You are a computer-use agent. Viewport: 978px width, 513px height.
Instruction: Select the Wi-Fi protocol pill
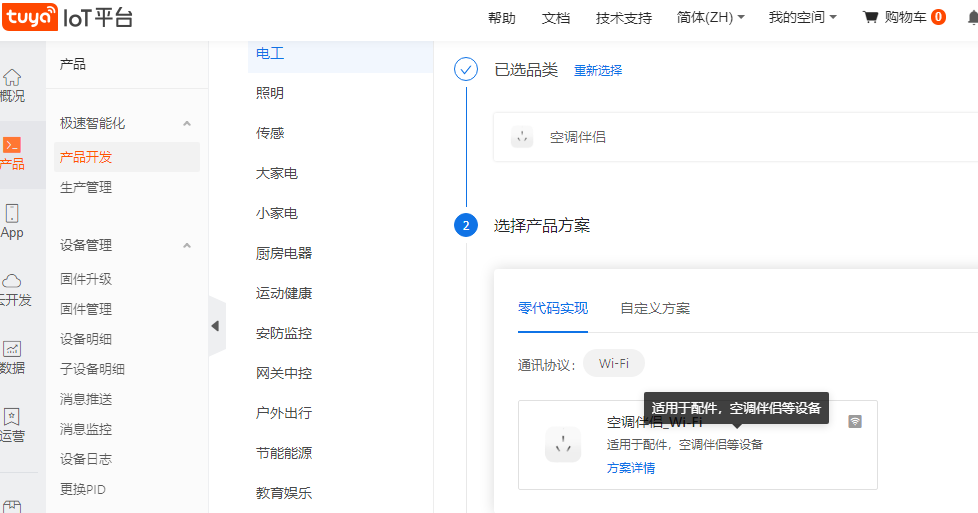pyautogui.click(x=614, y=363)
